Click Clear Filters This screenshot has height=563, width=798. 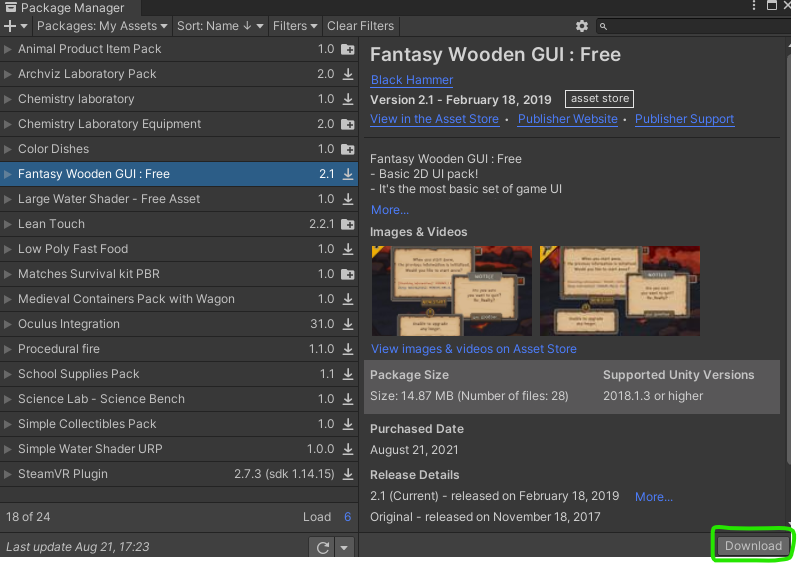tap(360, 26)
